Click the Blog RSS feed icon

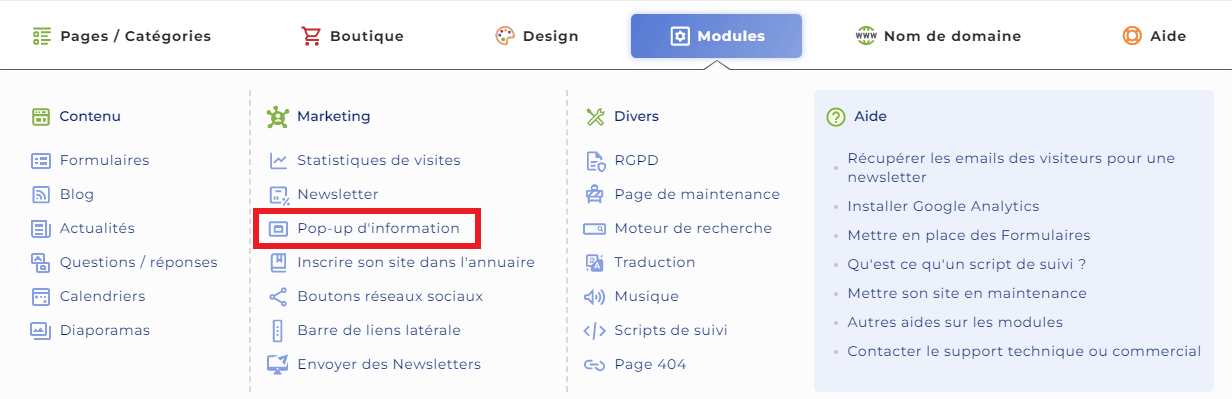tap(41, 194)
